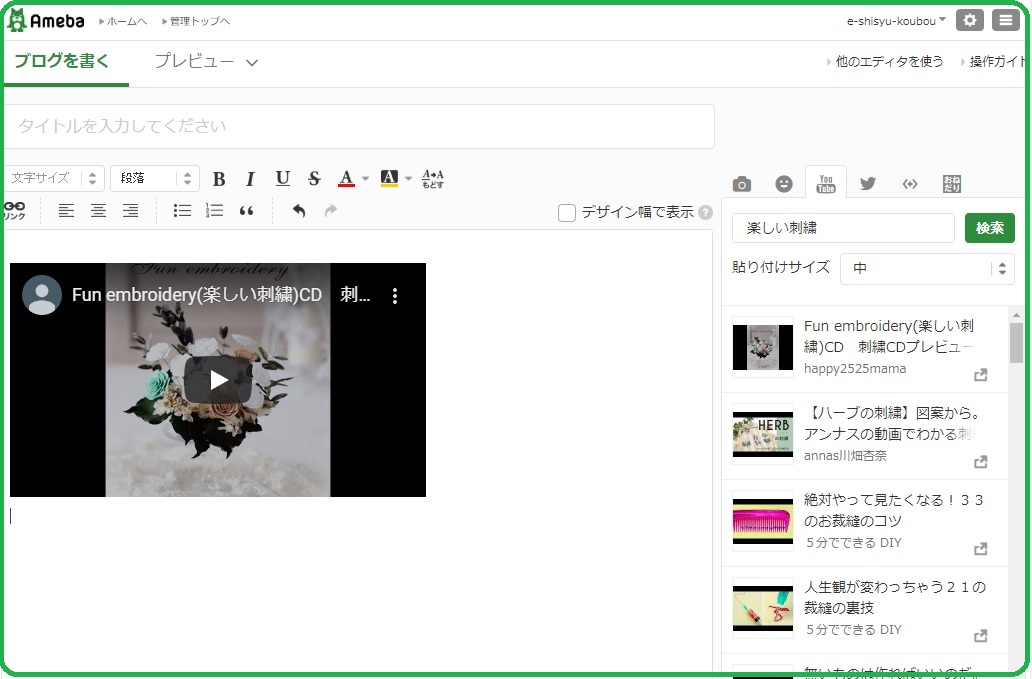Play the embedded Fun embroidery video
Image resolution: width=1032 pixels, height=679 pixels.
218,380
